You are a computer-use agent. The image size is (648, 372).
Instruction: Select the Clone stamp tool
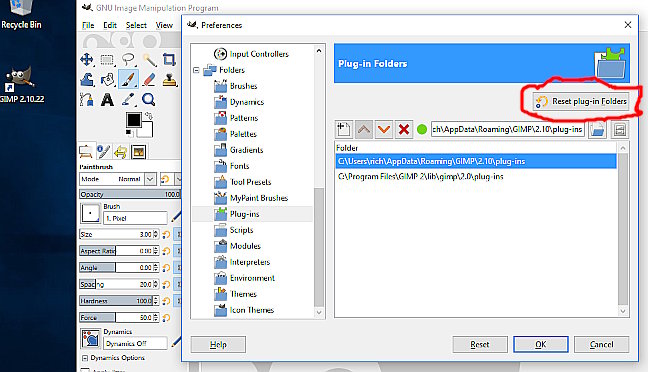169,79
